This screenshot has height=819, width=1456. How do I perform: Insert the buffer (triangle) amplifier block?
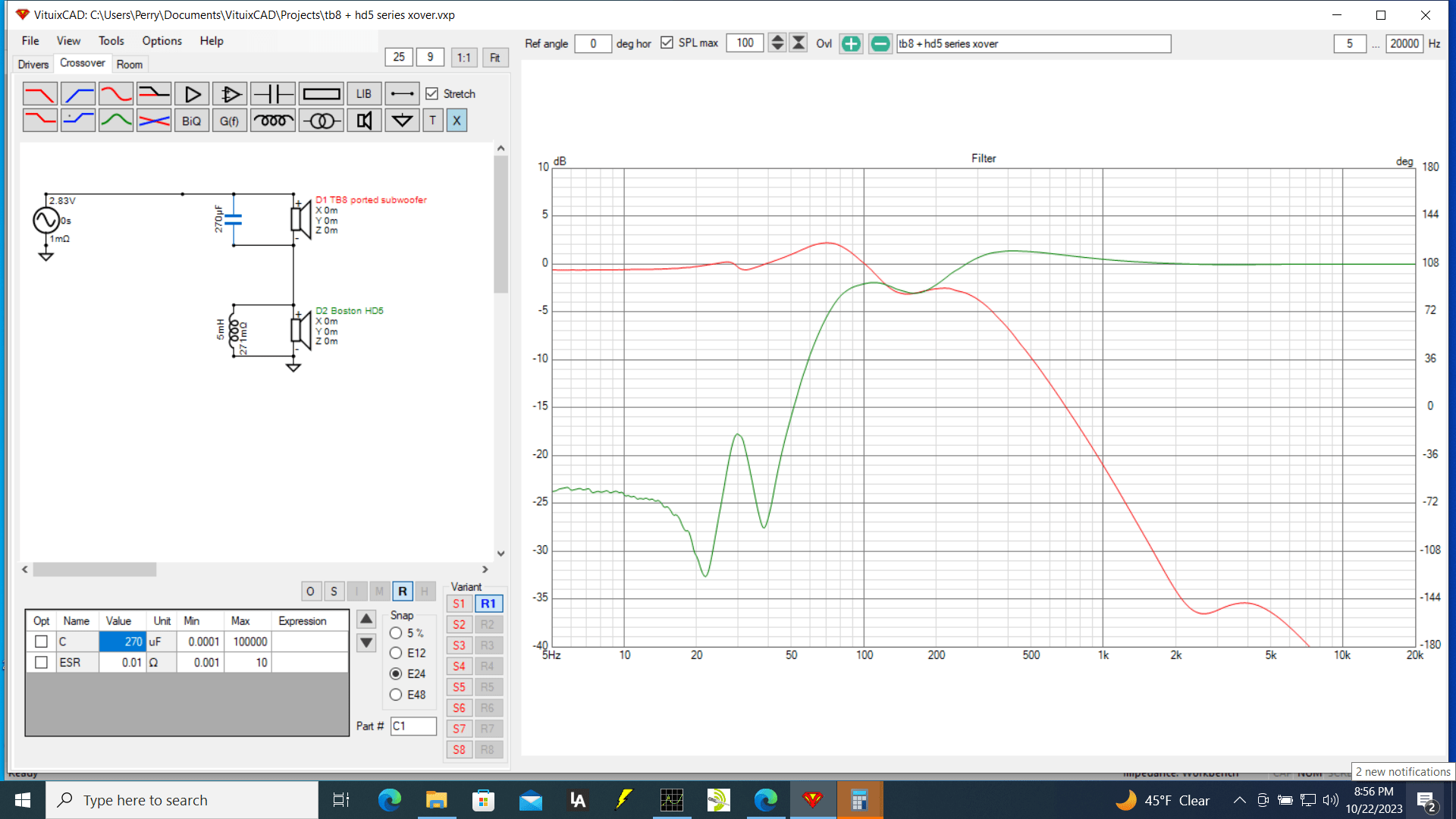[x=192, y=94]
